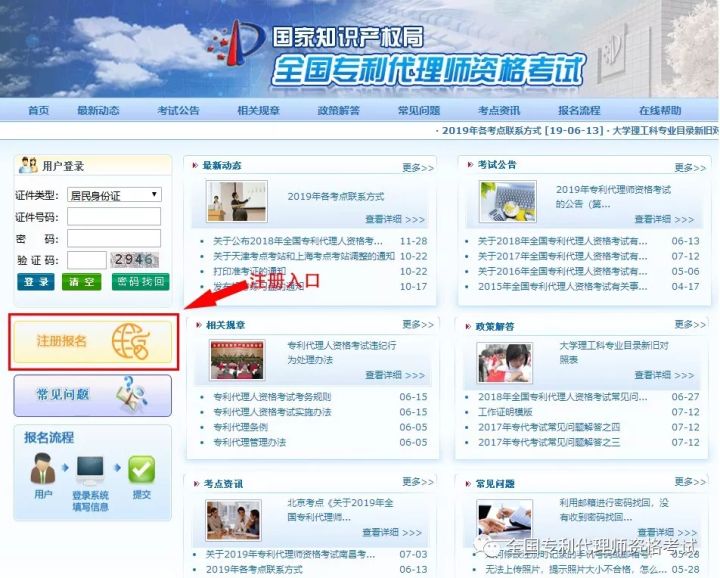The image size is (720, 578).
Task: Open 关于2017年全国专利代理人资格考试有... announcement
Action: [562, 256]
